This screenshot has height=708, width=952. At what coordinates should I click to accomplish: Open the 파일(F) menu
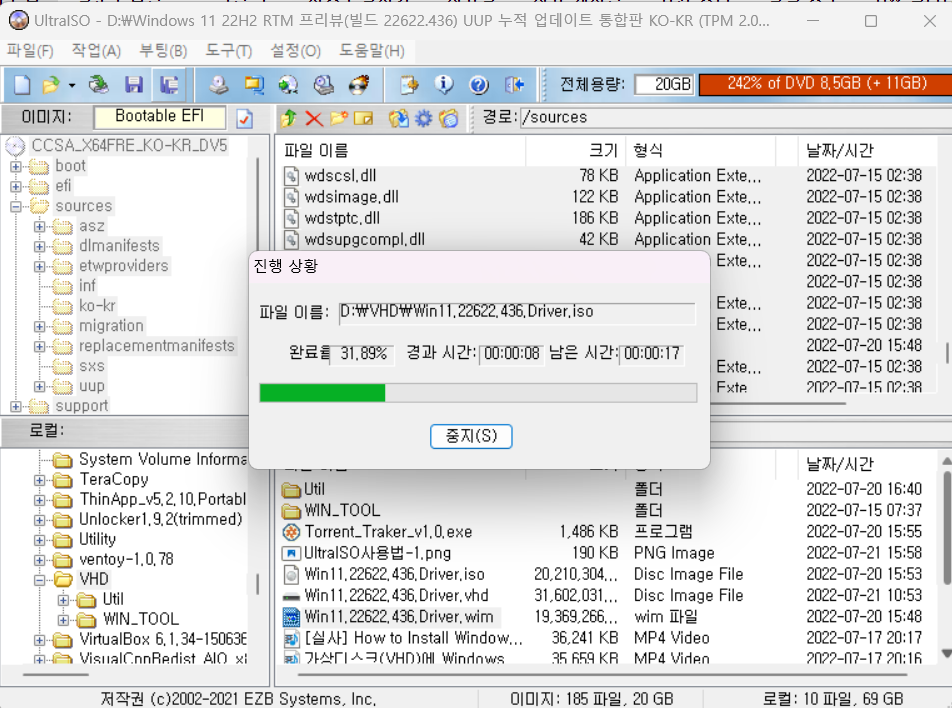click(30, 51)
